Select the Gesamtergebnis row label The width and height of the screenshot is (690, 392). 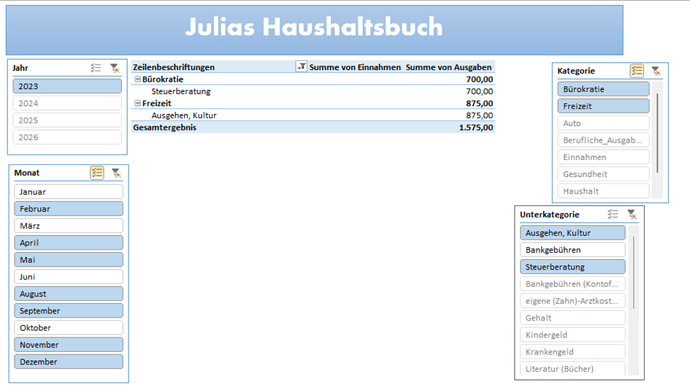click(165, 127)
